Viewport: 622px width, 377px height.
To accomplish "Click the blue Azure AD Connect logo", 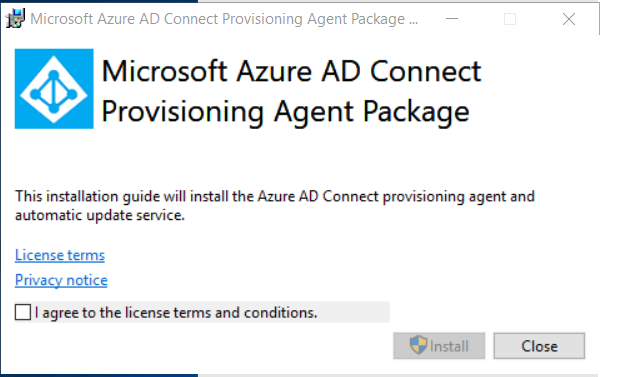I will pos(54,88).
